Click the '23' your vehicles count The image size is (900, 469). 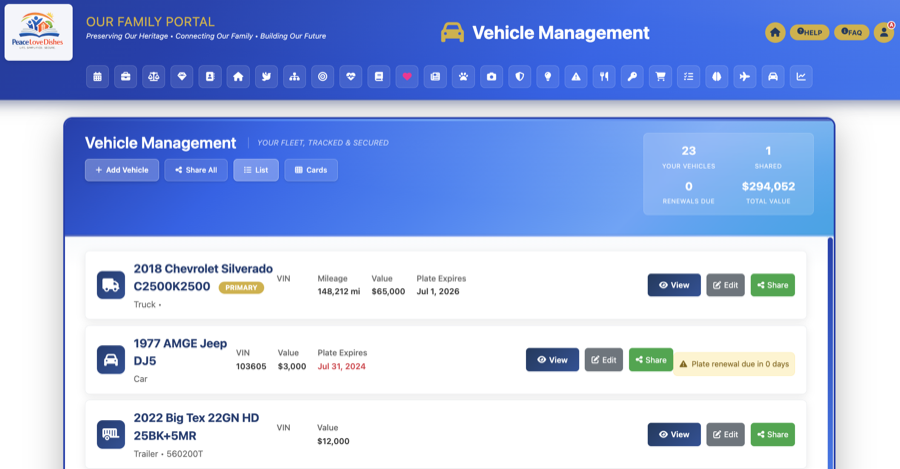(x=689, y=151)
